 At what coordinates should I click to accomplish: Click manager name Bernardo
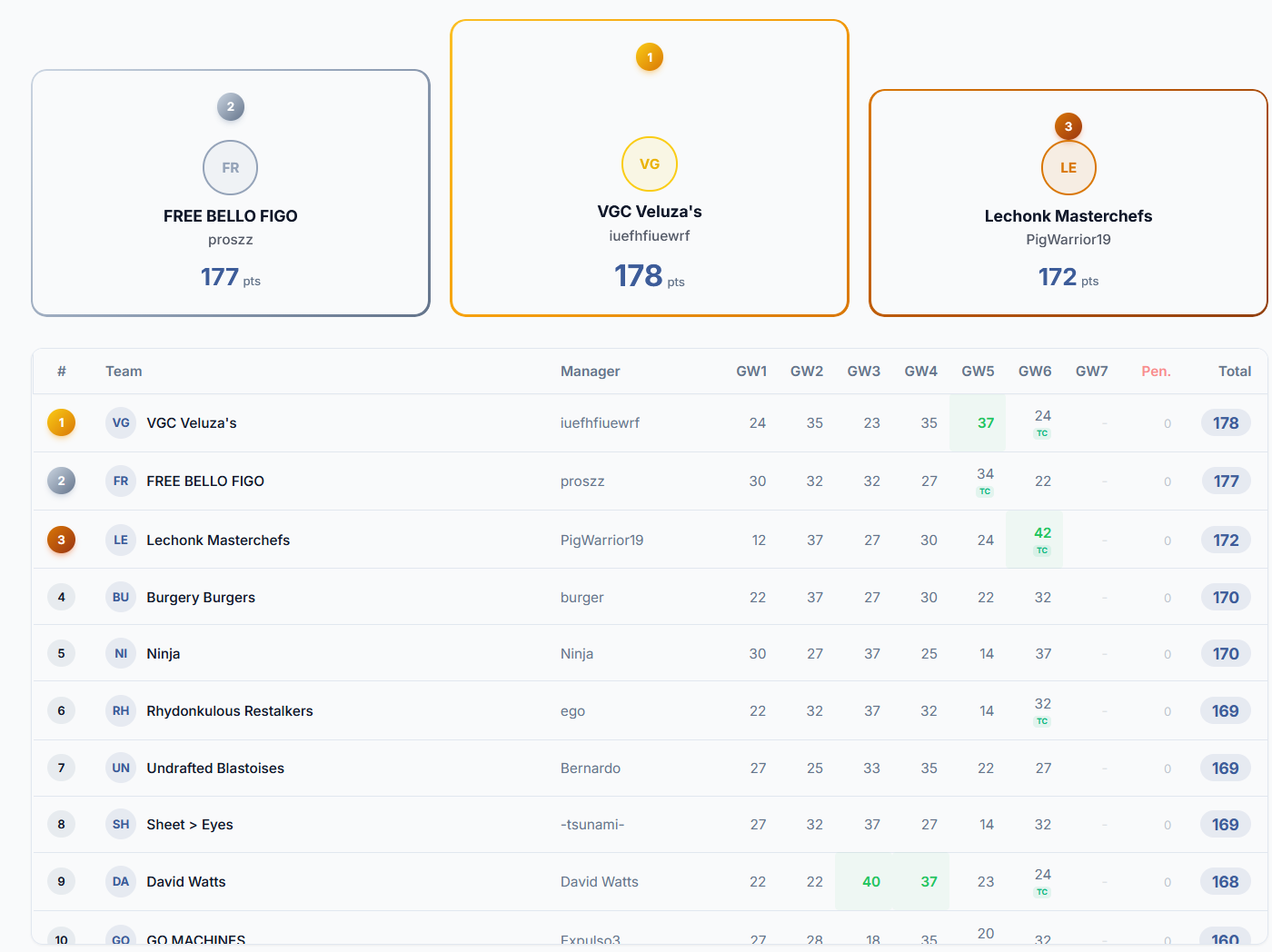click(591, 769)
